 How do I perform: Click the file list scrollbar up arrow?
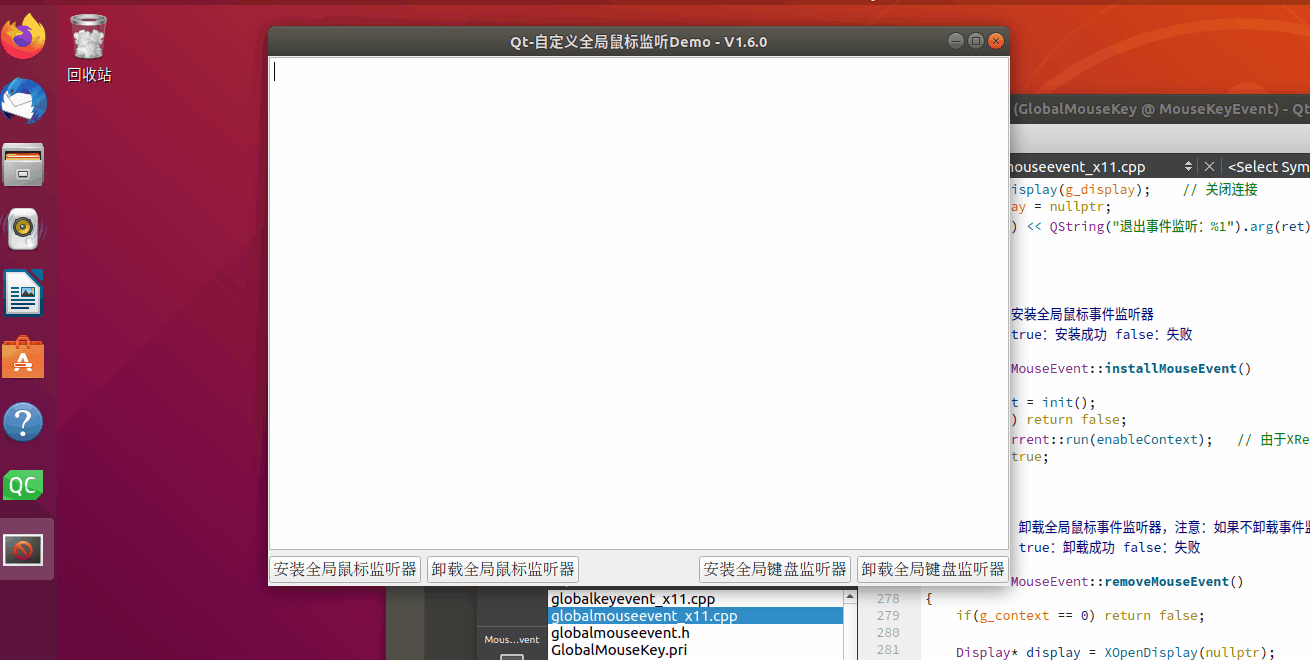[x=851, y=597]
